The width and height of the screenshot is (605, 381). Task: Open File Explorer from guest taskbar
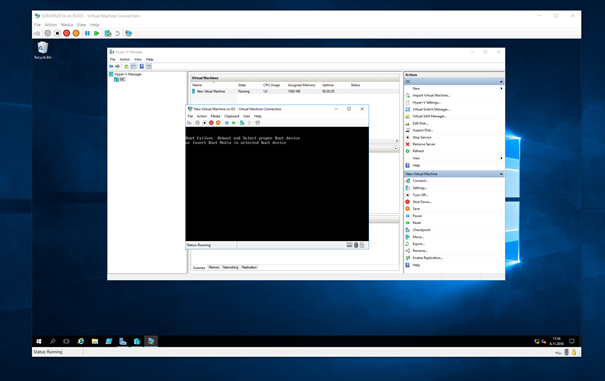pos(95,341)
